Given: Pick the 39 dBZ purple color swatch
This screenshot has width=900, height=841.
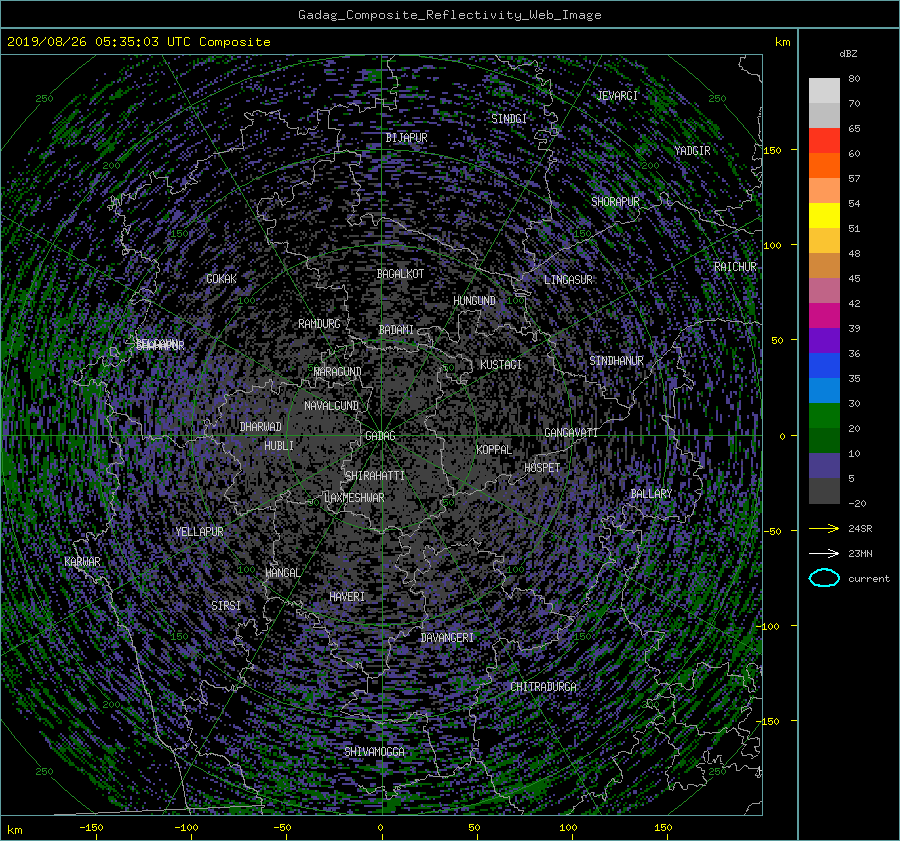Looking at the screenshot, I should (824, 340).
